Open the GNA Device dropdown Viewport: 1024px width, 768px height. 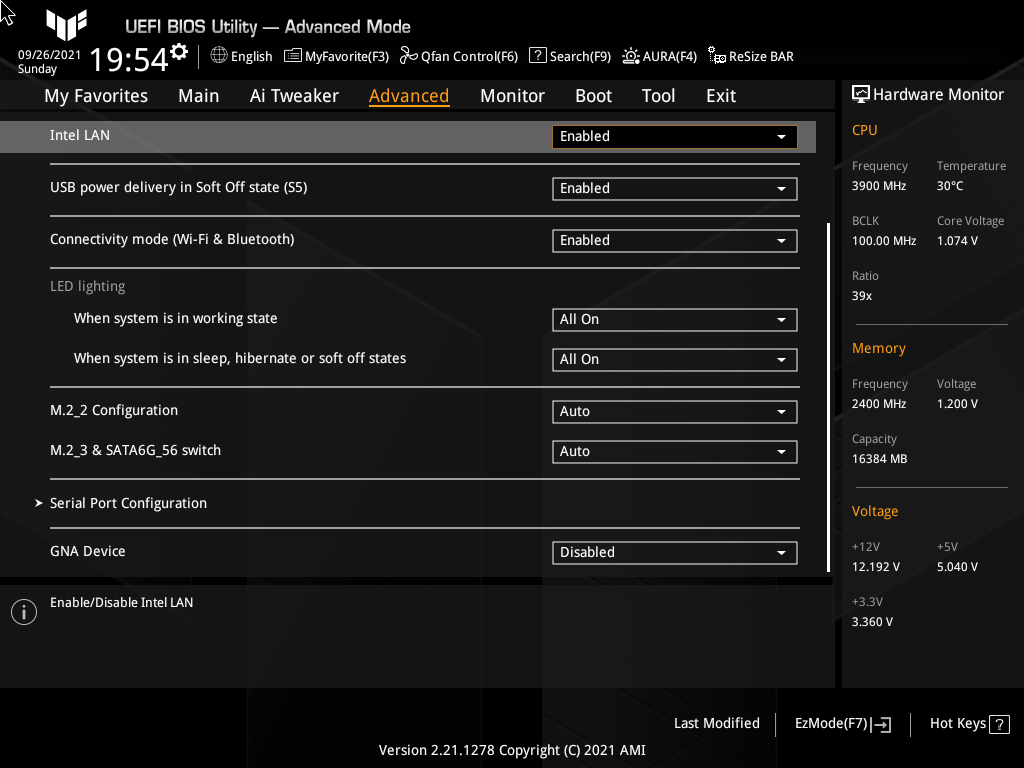(x=674, y=552)
